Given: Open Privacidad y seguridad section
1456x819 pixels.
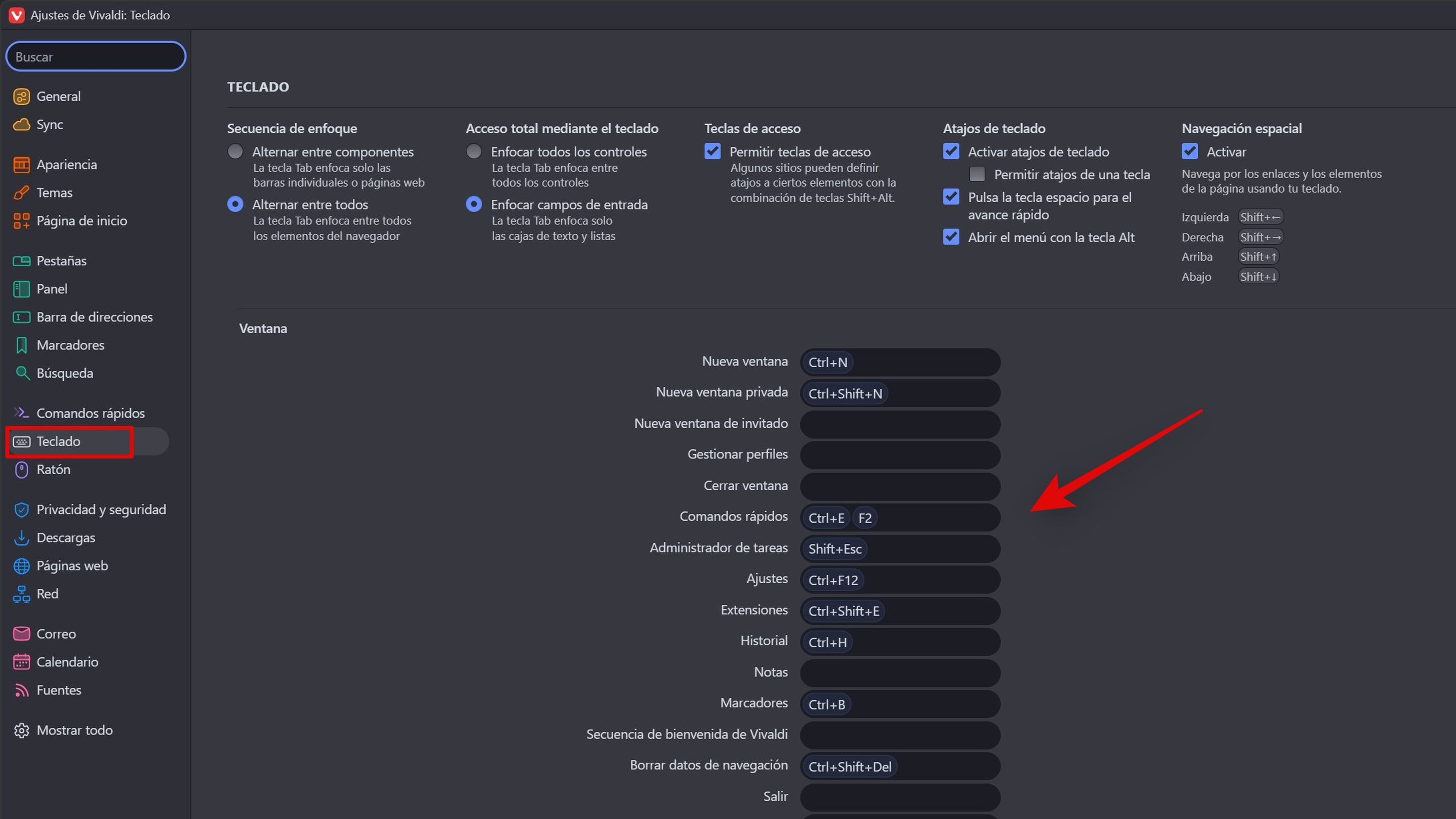Looking at the screenshot, I should (101, 510).
